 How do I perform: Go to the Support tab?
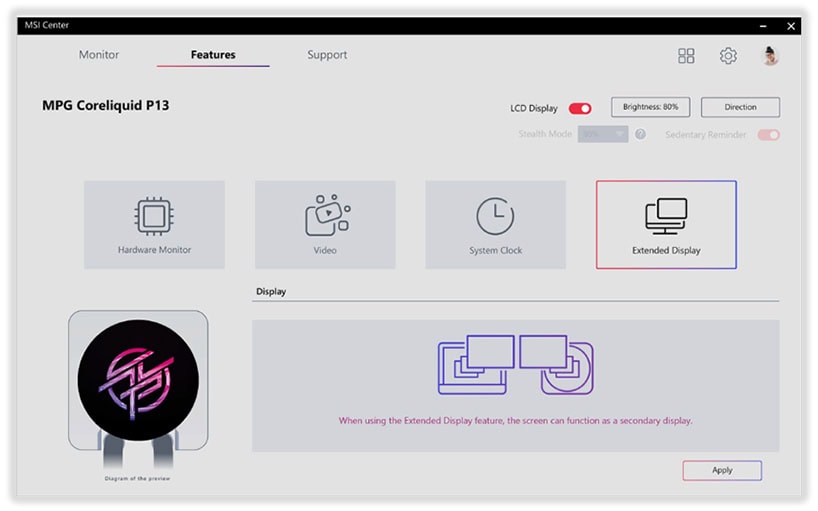pos(327,55)
